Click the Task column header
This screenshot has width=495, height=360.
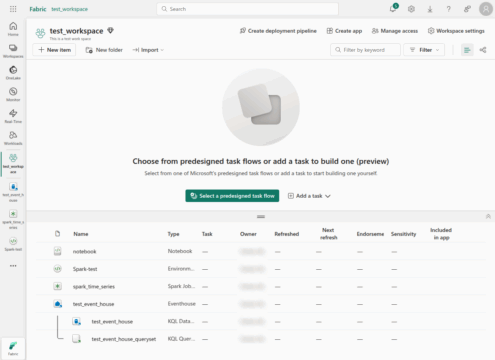click(x=207, y=234)
